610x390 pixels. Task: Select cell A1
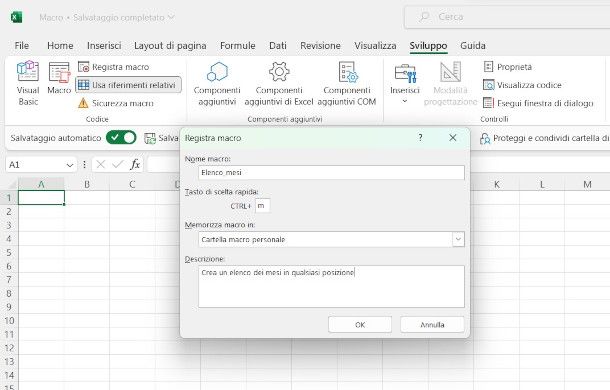pos(41,197)
